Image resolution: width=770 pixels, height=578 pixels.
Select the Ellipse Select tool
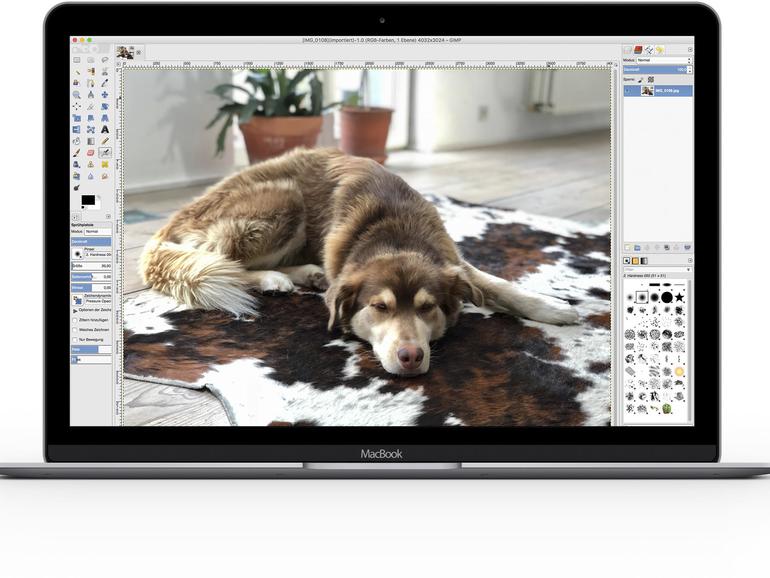click(x=91, y=60)
